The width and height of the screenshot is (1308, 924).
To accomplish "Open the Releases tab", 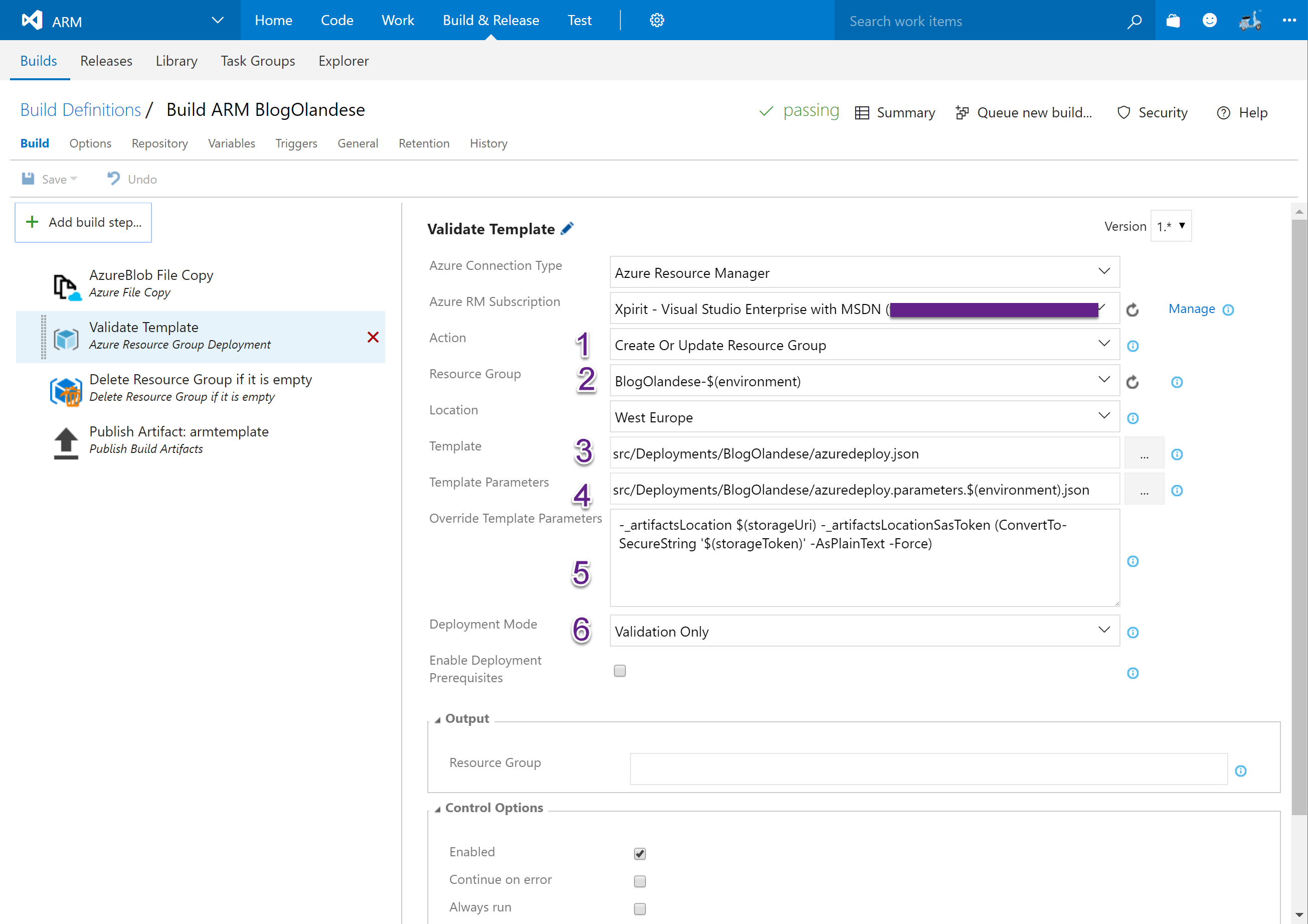I will click(106, 61).
